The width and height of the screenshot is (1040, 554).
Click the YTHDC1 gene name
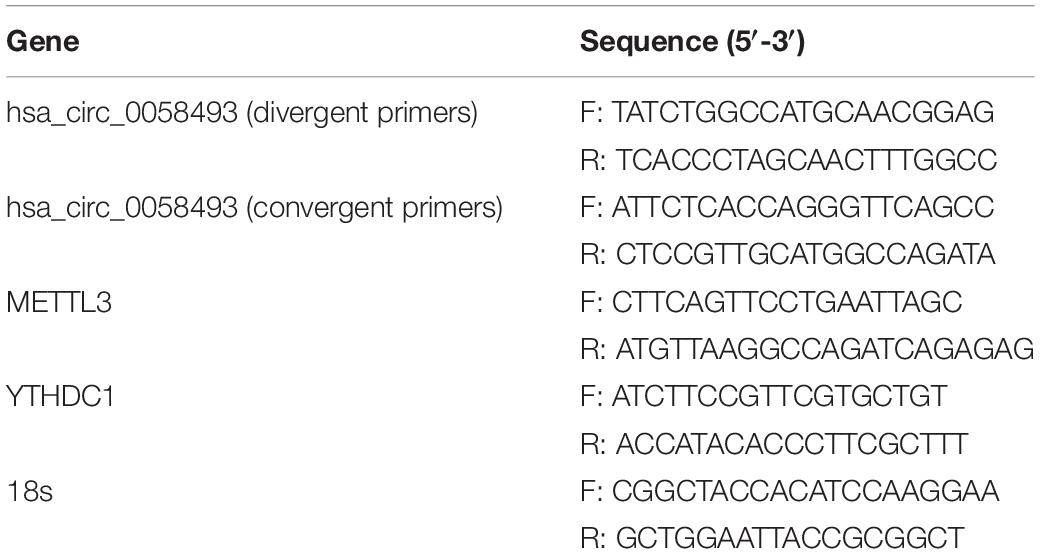[60, 397]
